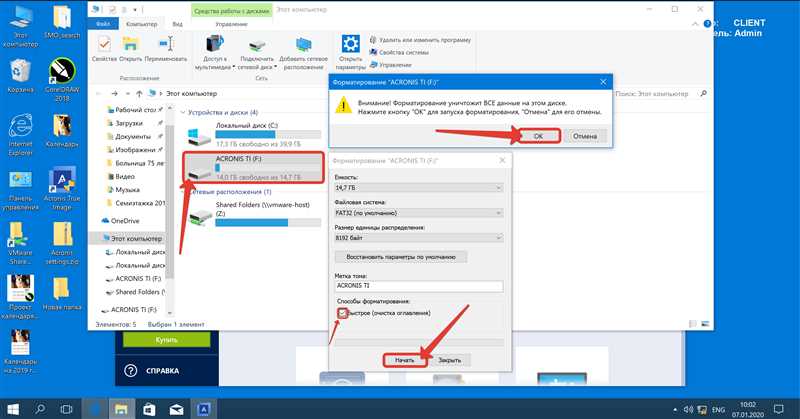This screenshot has width=800, height=419.
Task: Click Отмена in the warning dialog
Action: tap(585, 136)
